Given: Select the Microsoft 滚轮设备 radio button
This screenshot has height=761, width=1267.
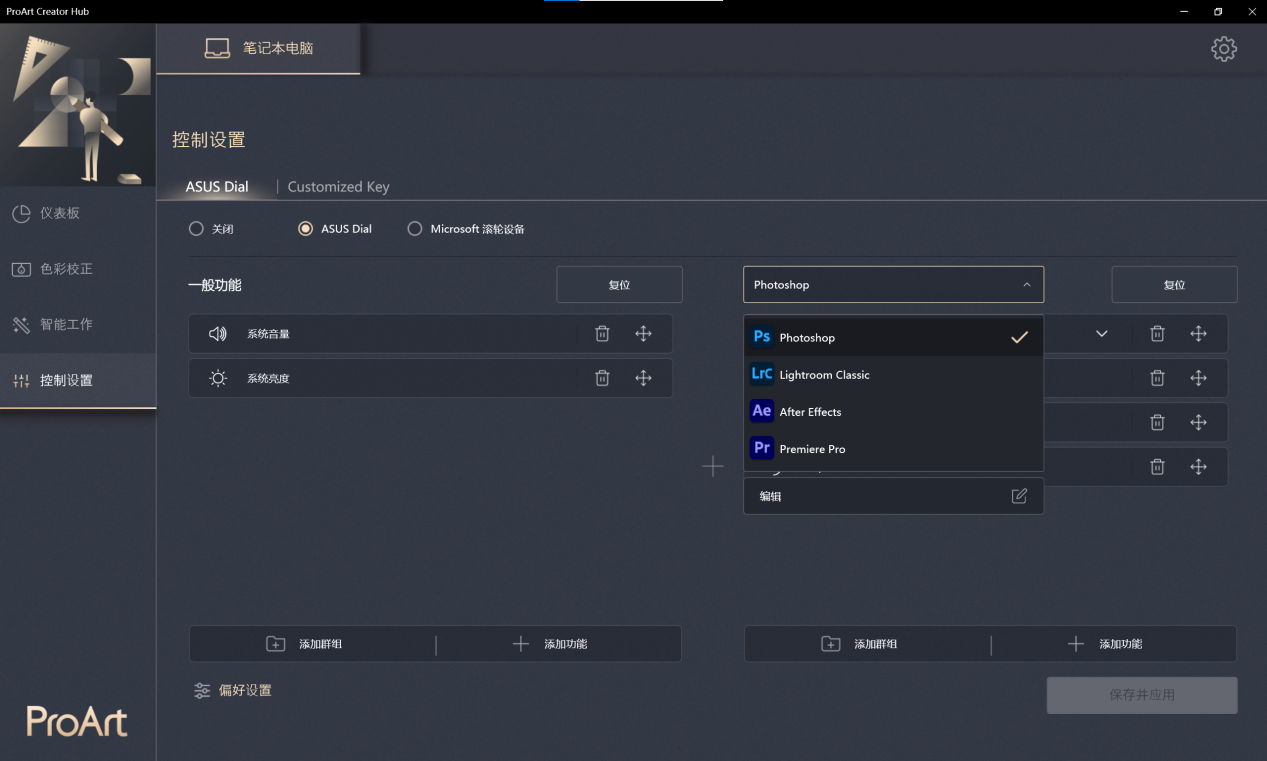Looking at the screenshot, I should point(415,229).
